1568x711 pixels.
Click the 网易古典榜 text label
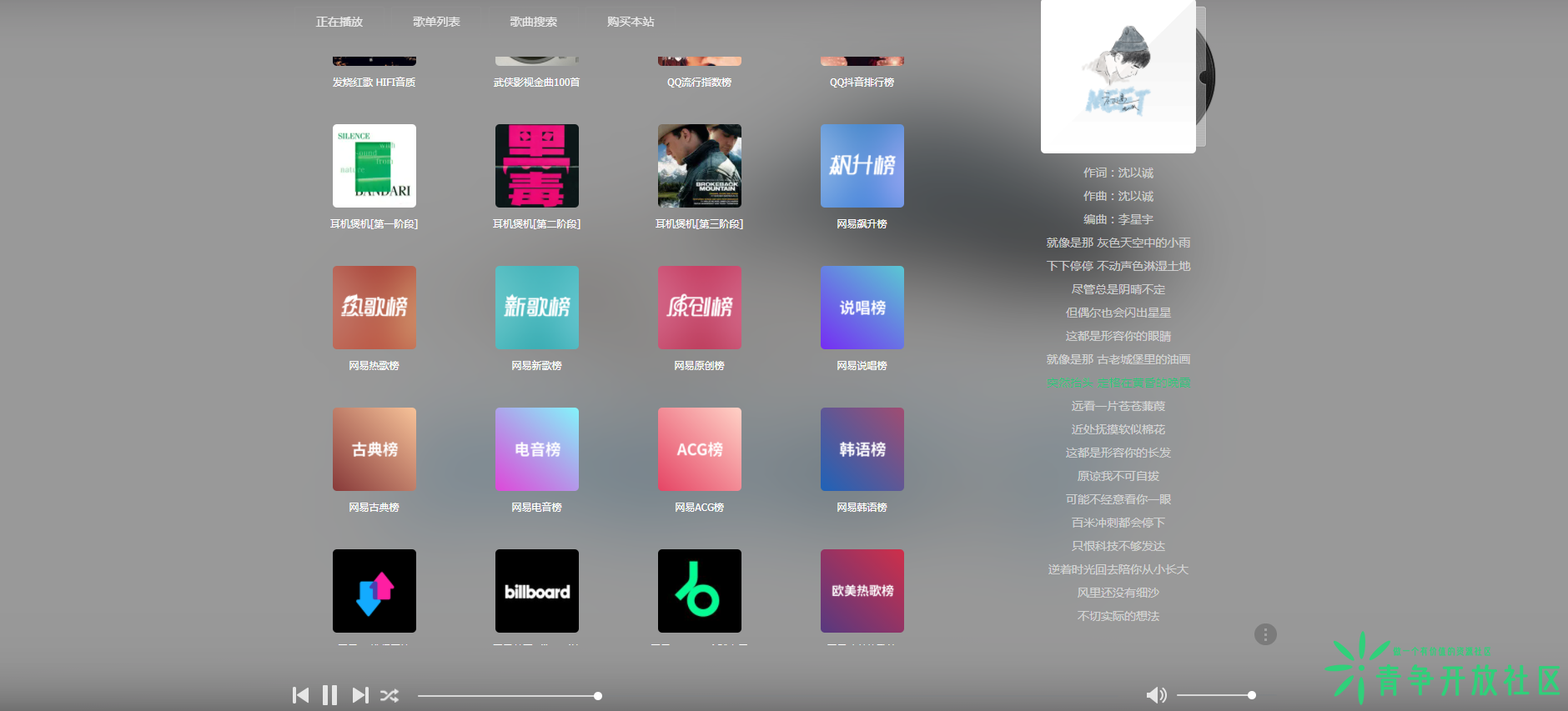(374, 508)
